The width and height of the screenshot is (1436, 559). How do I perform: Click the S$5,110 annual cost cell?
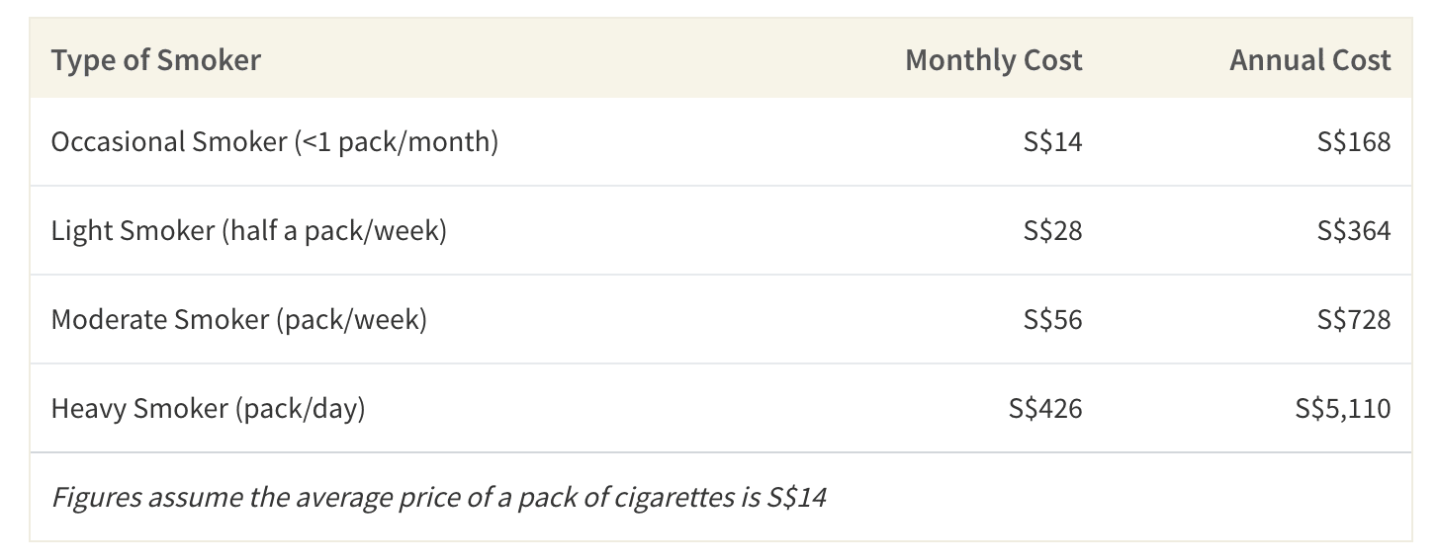(x=1341, y=409)
